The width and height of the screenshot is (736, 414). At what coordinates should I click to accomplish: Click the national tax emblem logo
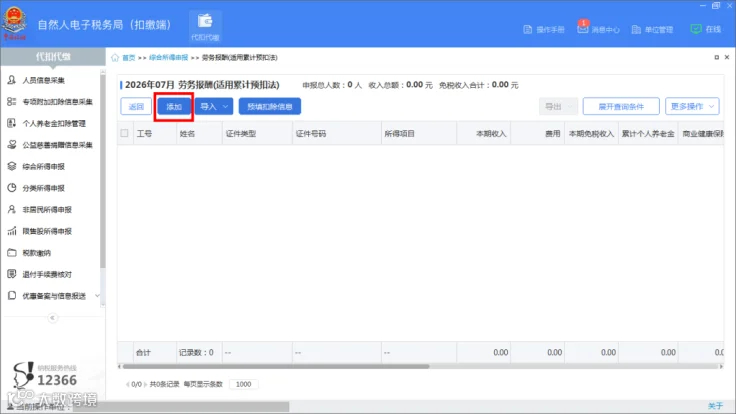pyautogui.click(x=15, y=22)
